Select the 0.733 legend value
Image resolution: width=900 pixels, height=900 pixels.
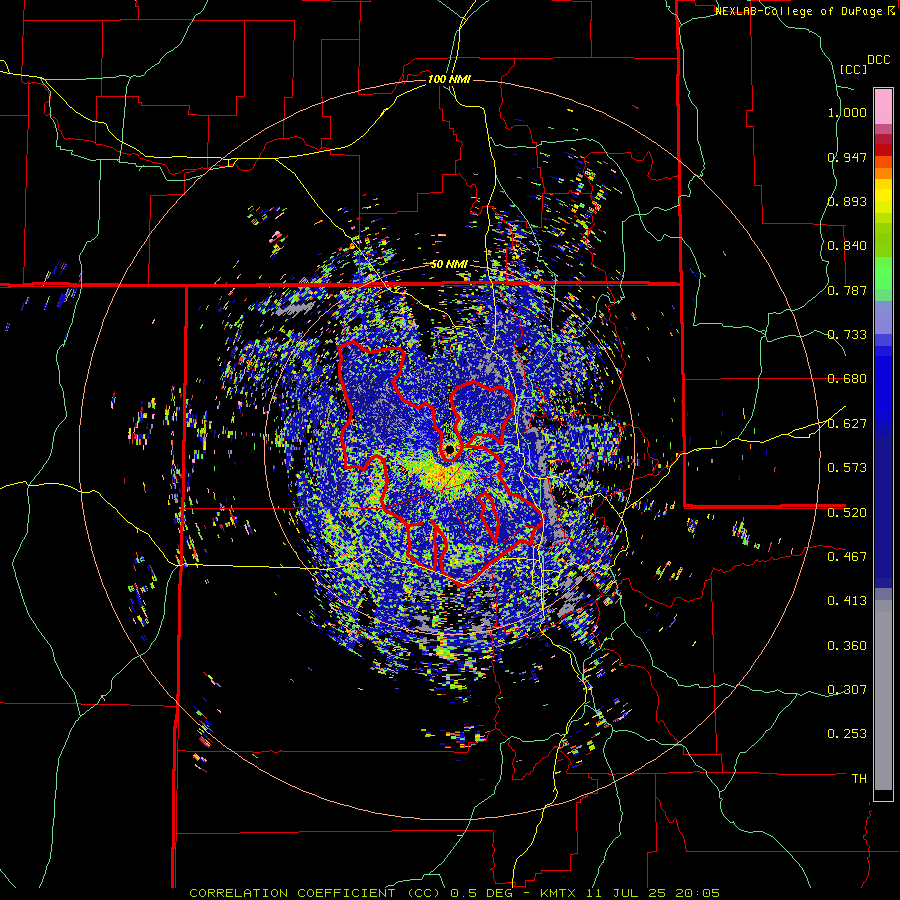847,335
